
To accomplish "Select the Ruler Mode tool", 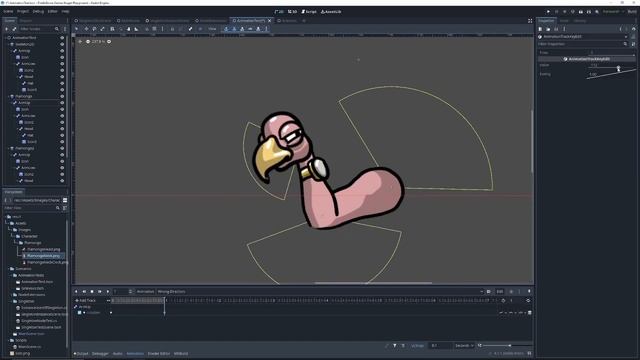I will coord(136,29).
